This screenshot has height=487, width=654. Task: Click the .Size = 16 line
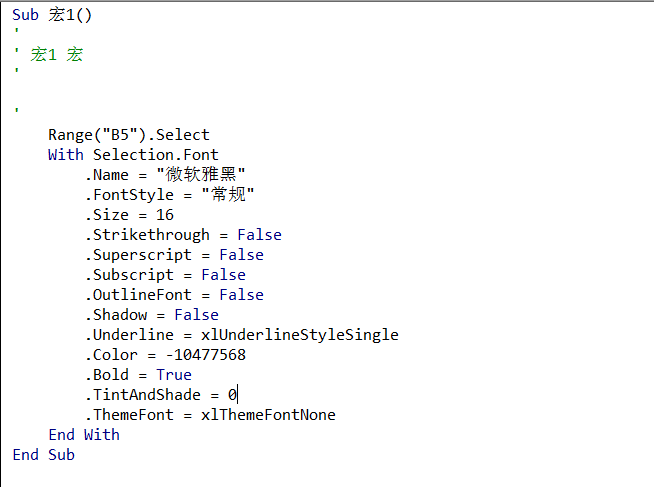tap(129, 215)
